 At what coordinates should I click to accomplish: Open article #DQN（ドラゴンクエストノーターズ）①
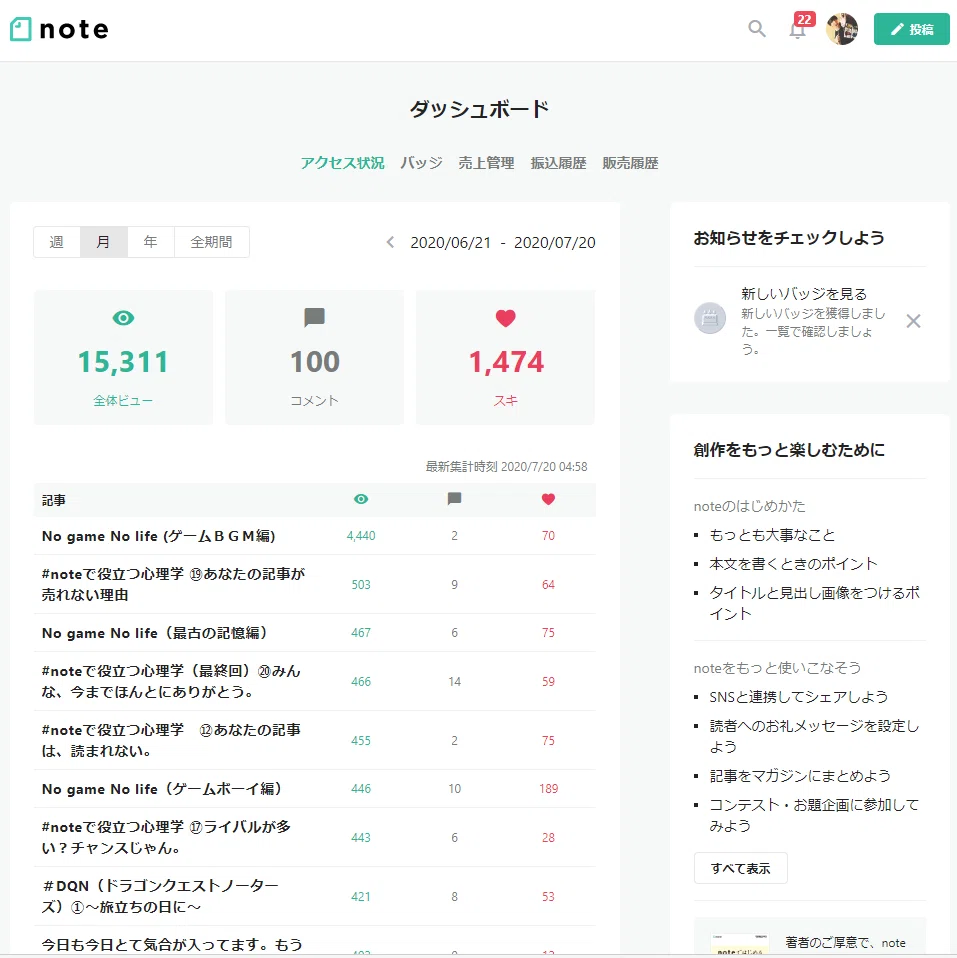[160, 896]
